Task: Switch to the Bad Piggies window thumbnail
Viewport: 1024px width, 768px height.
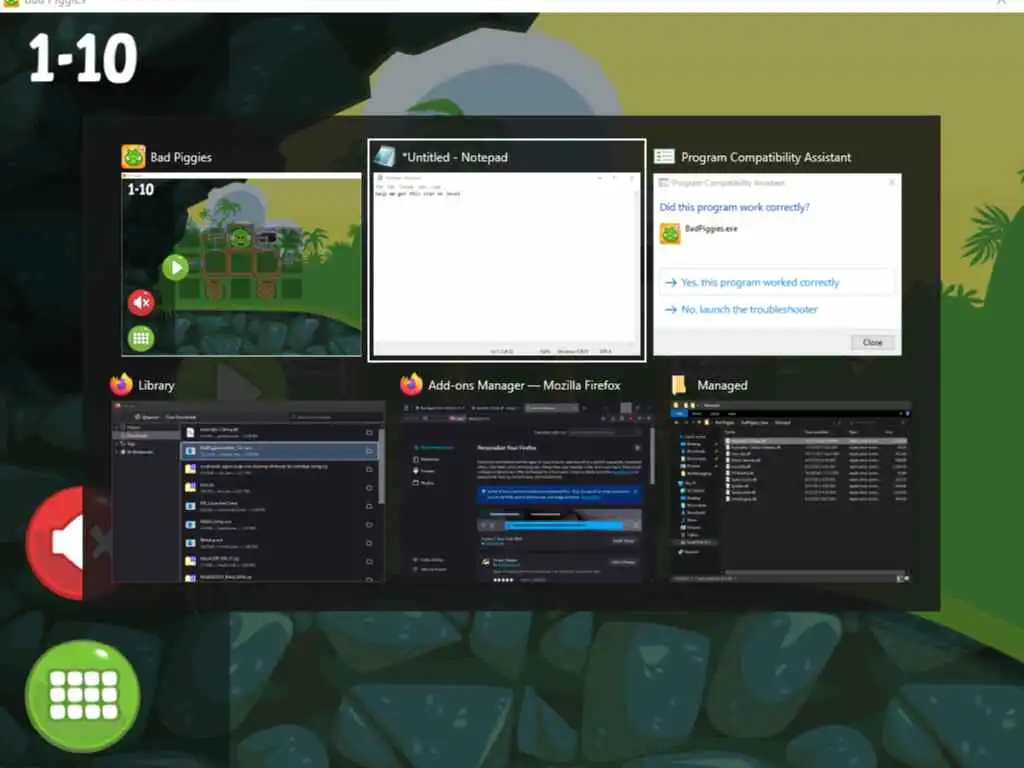Action: coord(241,264)
